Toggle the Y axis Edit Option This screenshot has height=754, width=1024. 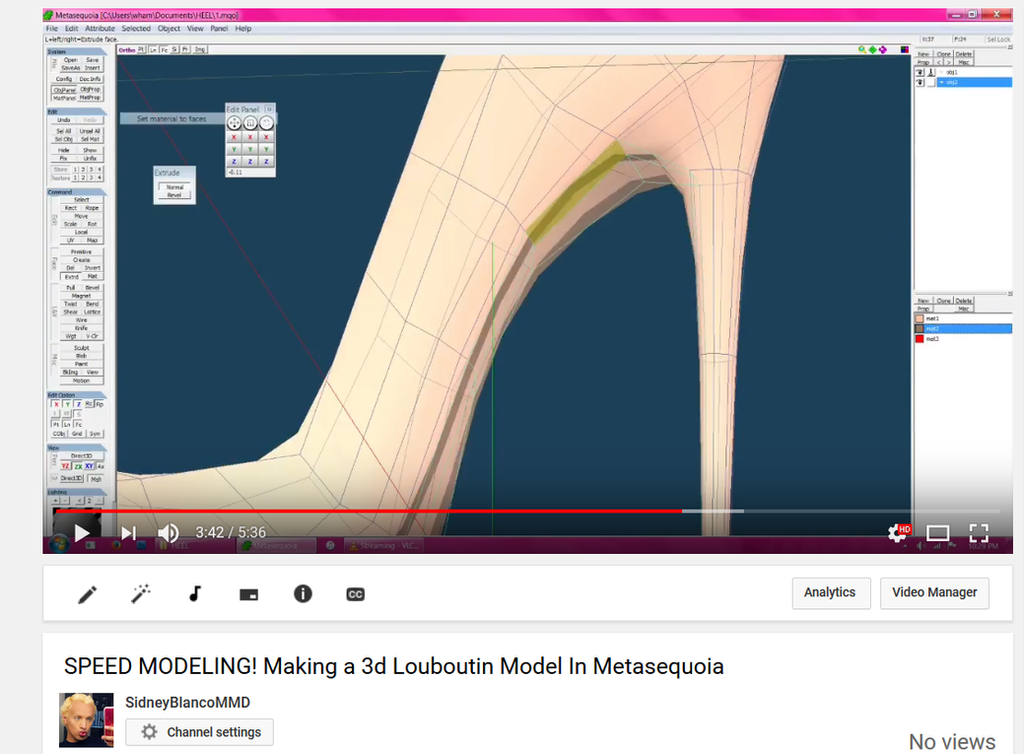click(x=67, y=404)
